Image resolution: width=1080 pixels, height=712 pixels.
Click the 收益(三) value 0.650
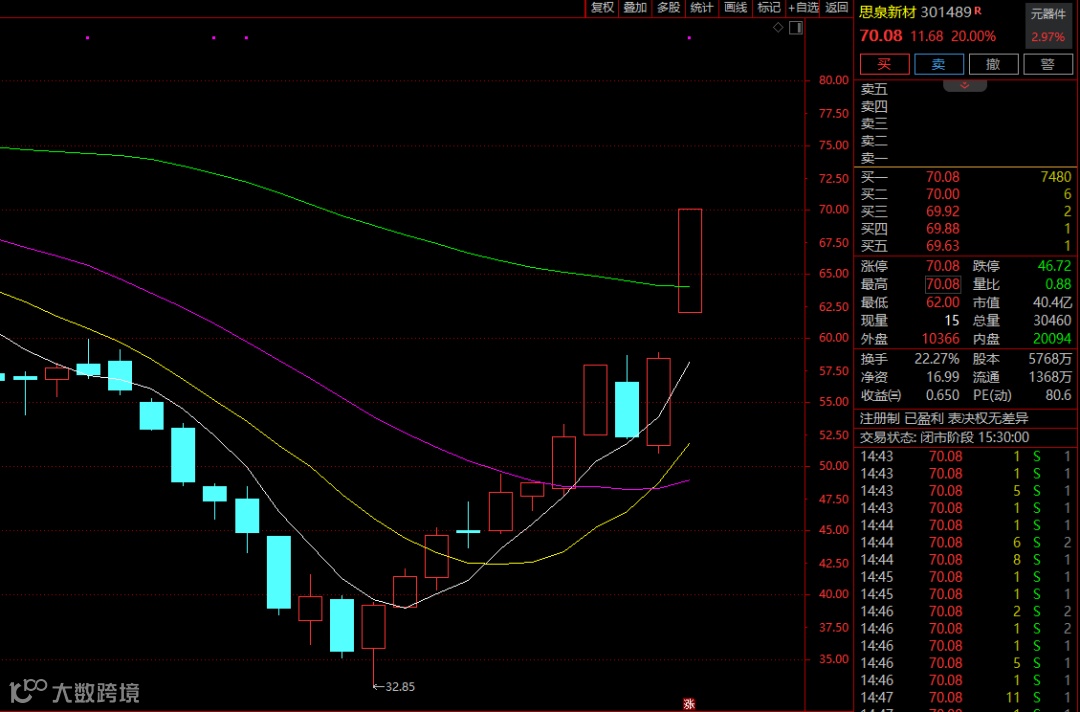tap(943, 395)
